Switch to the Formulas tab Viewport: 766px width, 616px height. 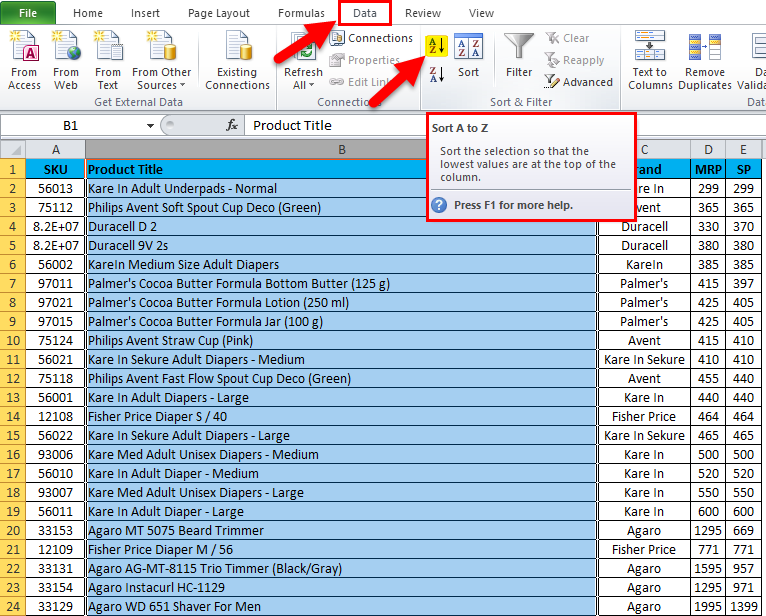[x=301, y=13]
